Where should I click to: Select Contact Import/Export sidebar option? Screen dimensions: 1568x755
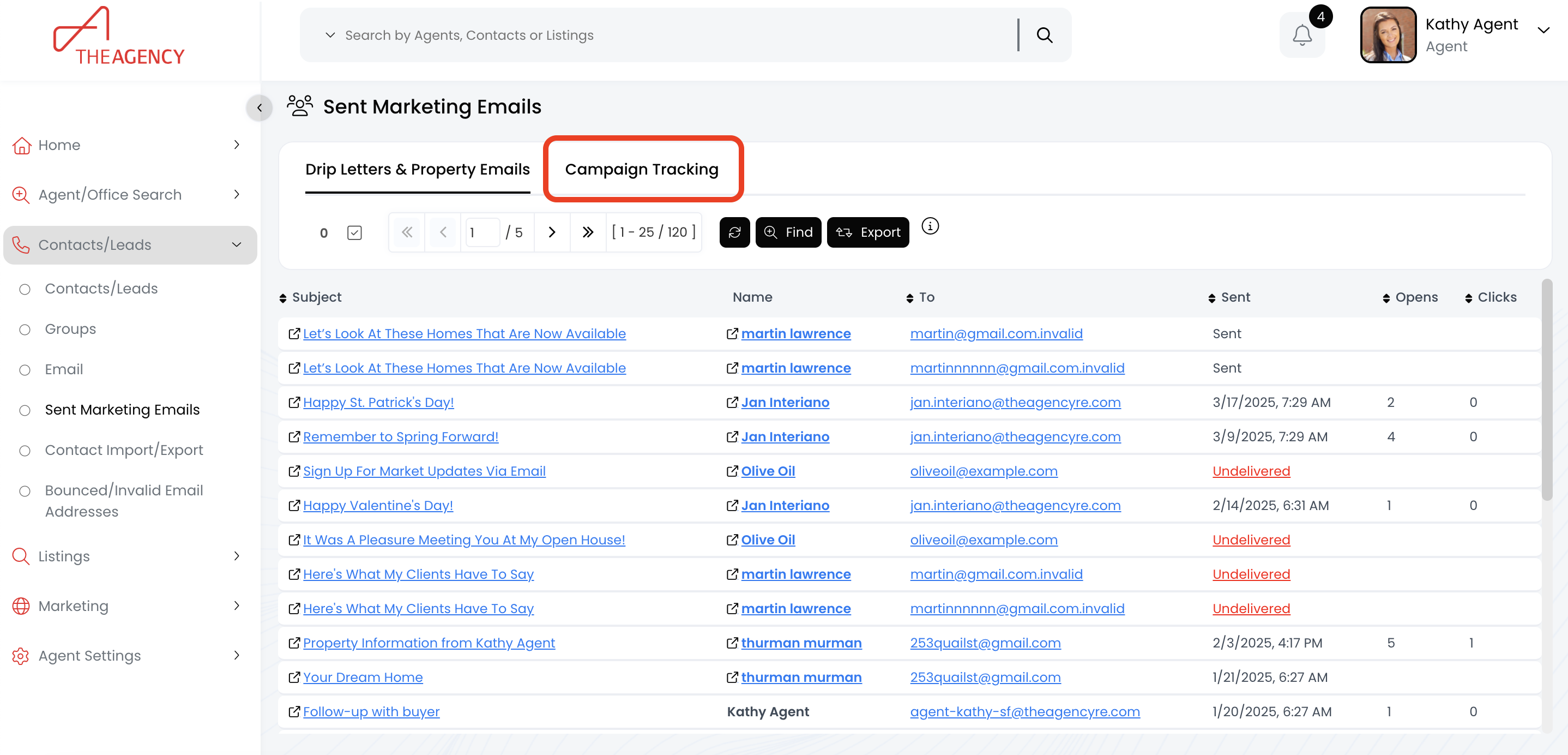point(124,450)
